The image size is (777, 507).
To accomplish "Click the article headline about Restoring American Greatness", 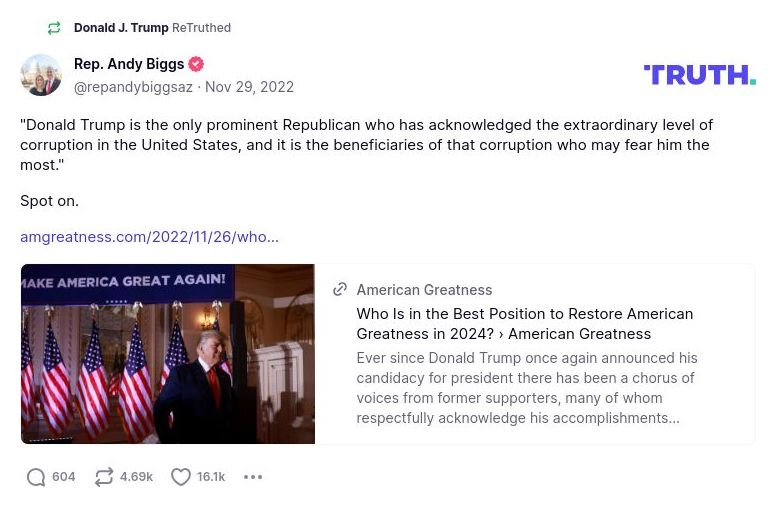I will coord(524,323).
